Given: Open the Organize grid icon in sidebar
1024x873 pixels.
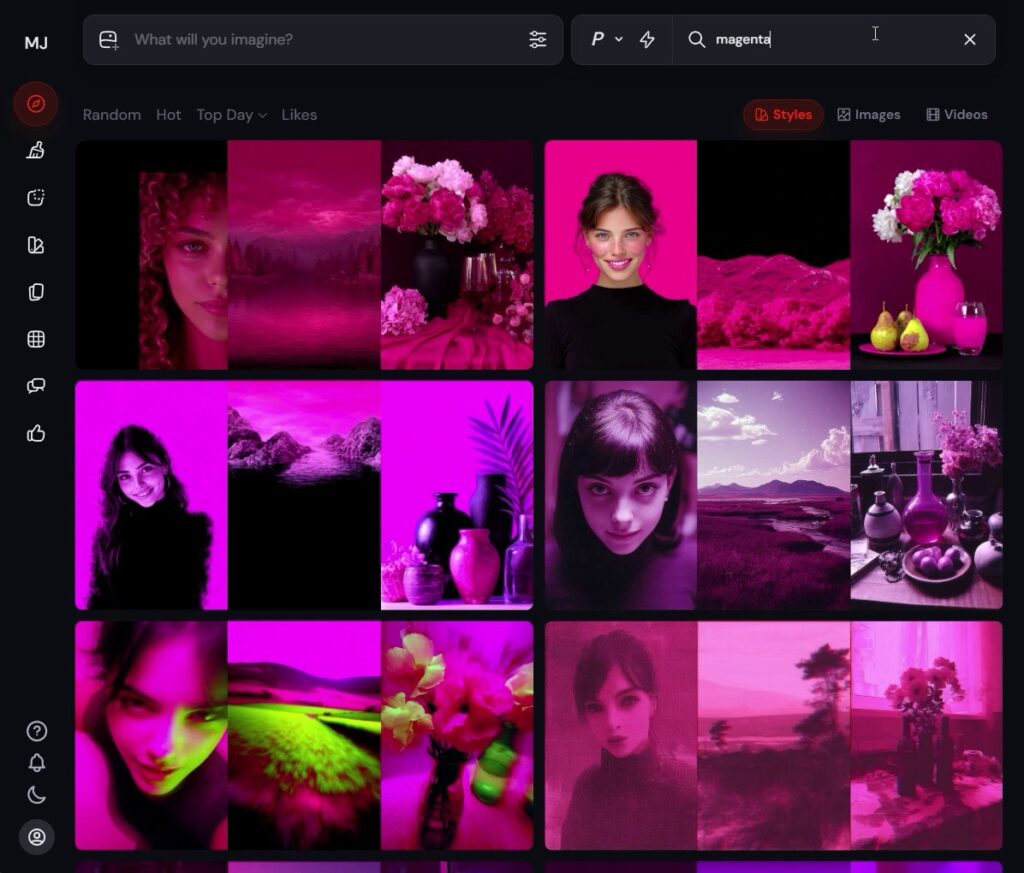Looking at the screenshot, I should 36,339.
